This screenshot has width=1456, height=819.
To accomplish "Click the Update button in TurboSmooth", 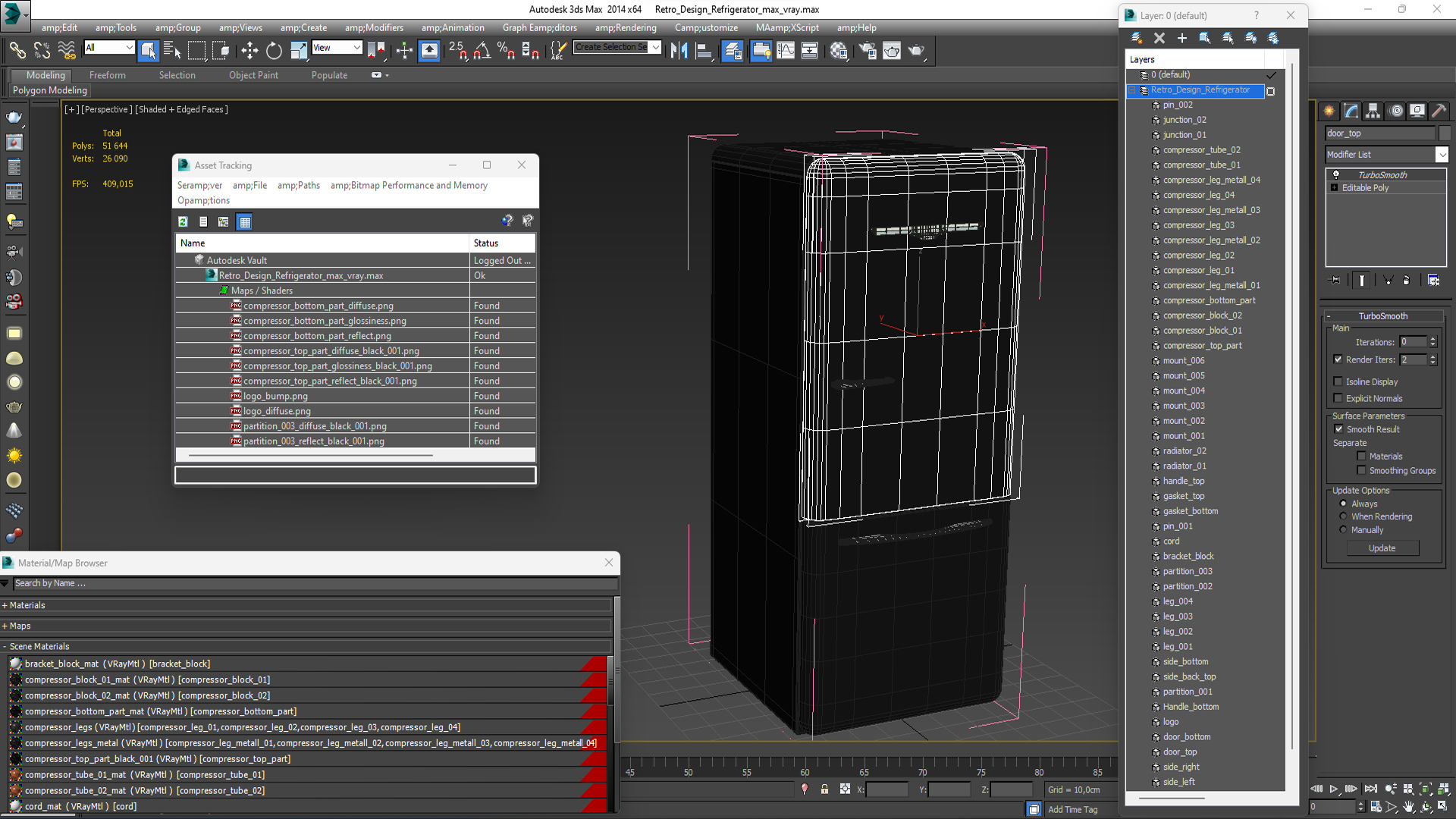I will point(1382,548).
